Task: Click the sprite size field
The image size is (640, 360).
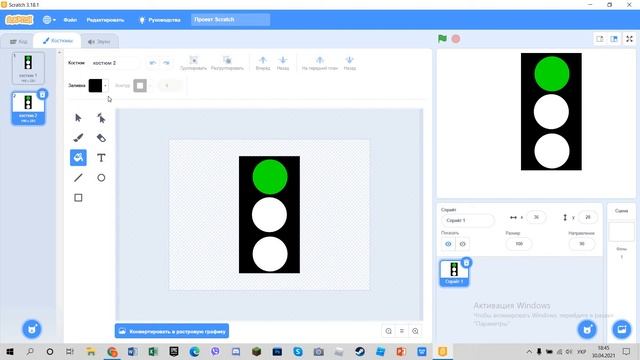Action: click(519, 244)
